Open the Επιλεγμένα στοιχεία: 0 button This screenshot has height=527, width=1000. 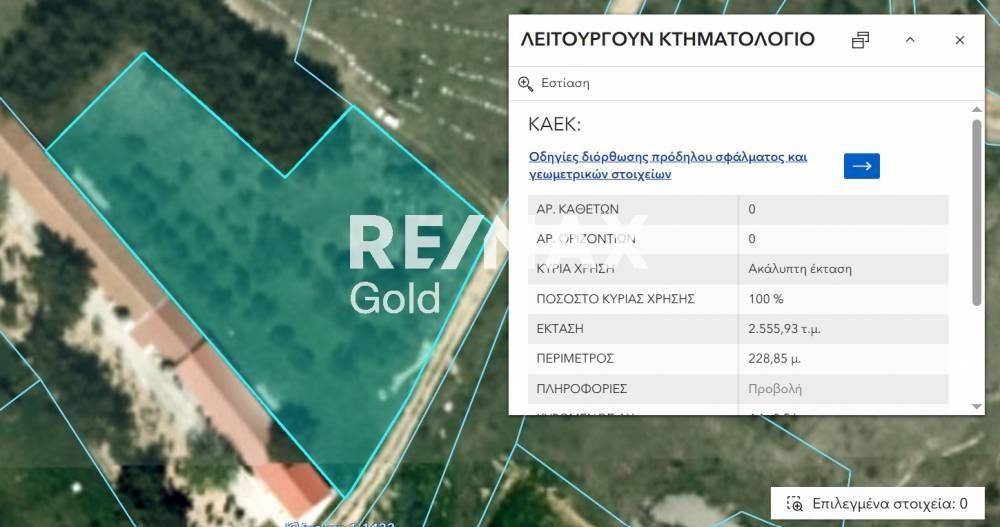click(877, 503)
